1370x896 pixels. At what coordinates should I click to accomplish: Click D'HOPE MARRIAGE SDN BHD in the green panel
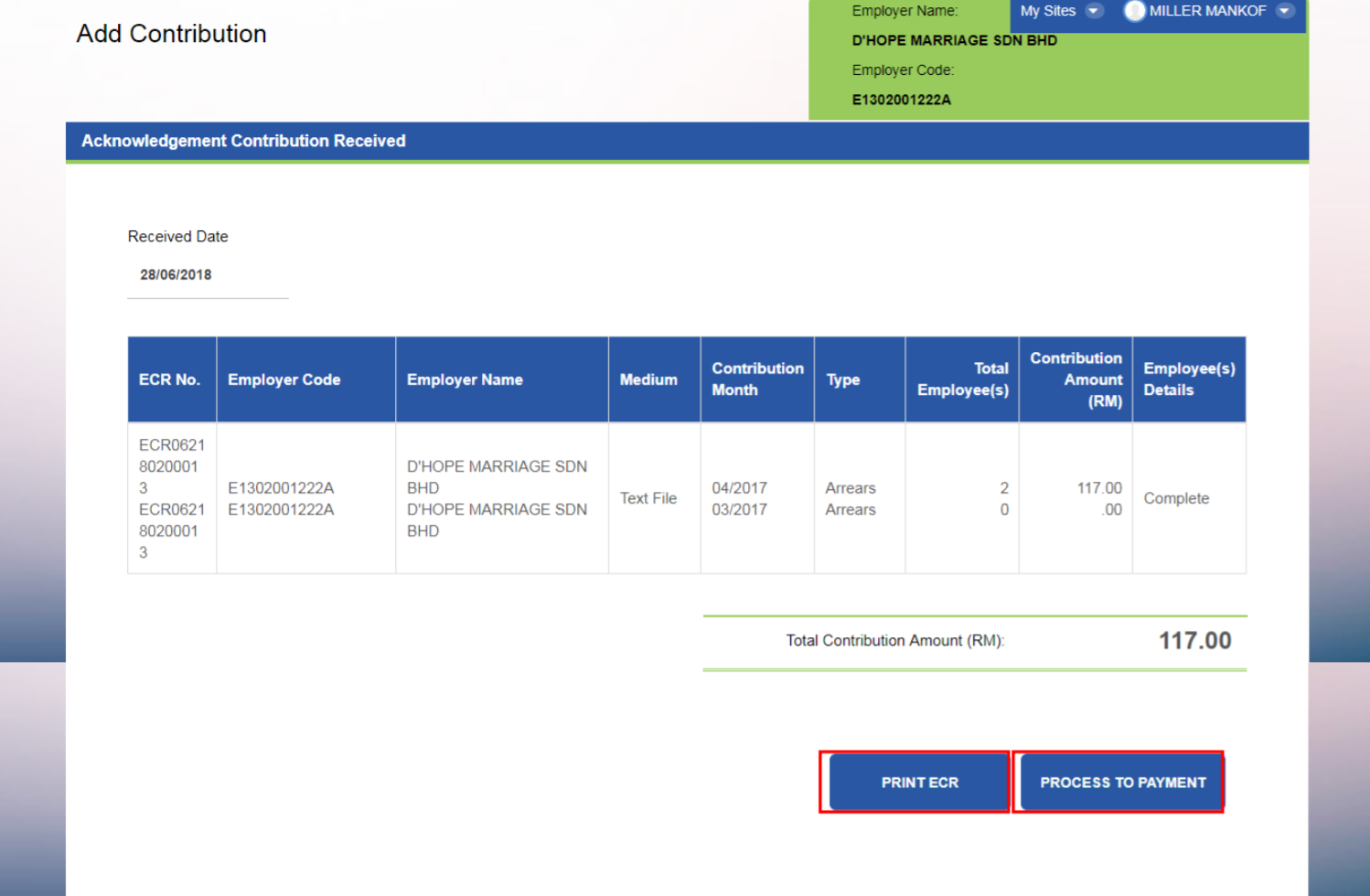(x=954, y=40)
